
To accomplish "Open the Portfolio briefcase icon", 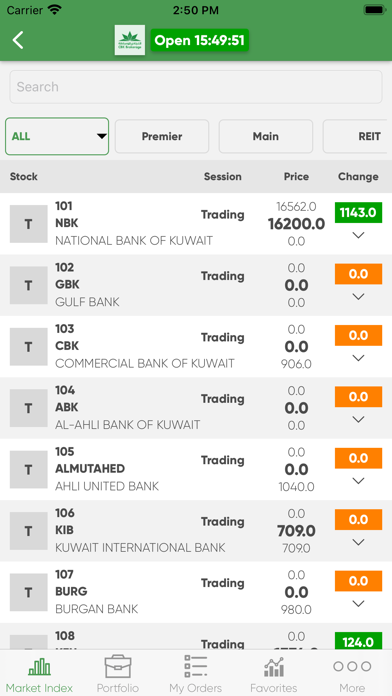I will coord(118,666).
